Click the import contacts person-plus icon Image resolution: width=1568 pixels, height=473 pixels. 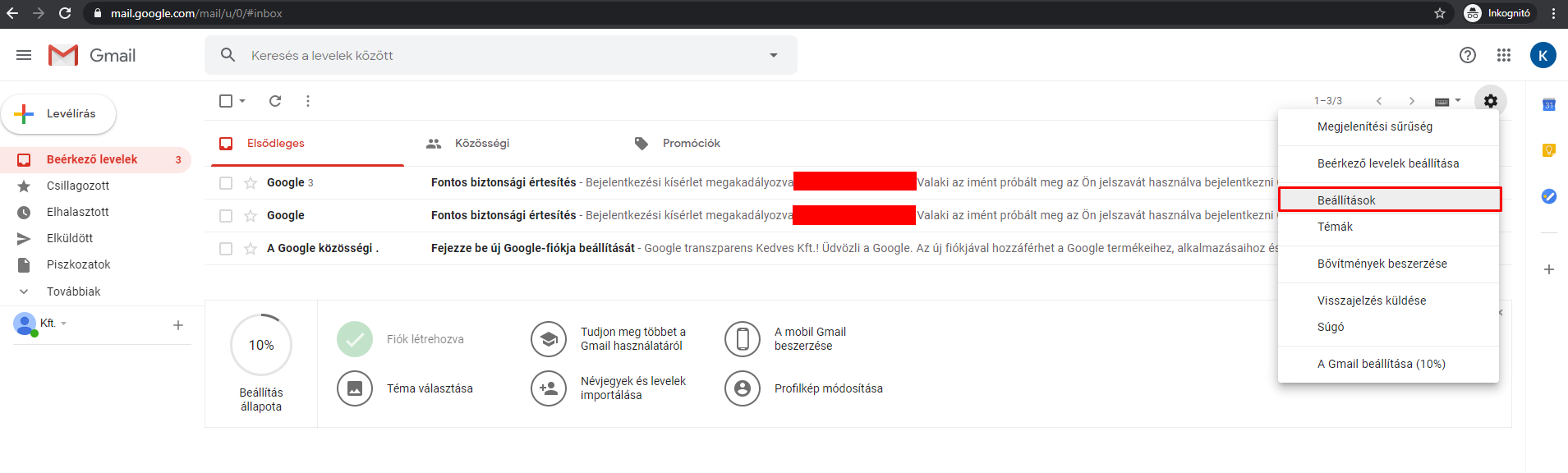549,388
